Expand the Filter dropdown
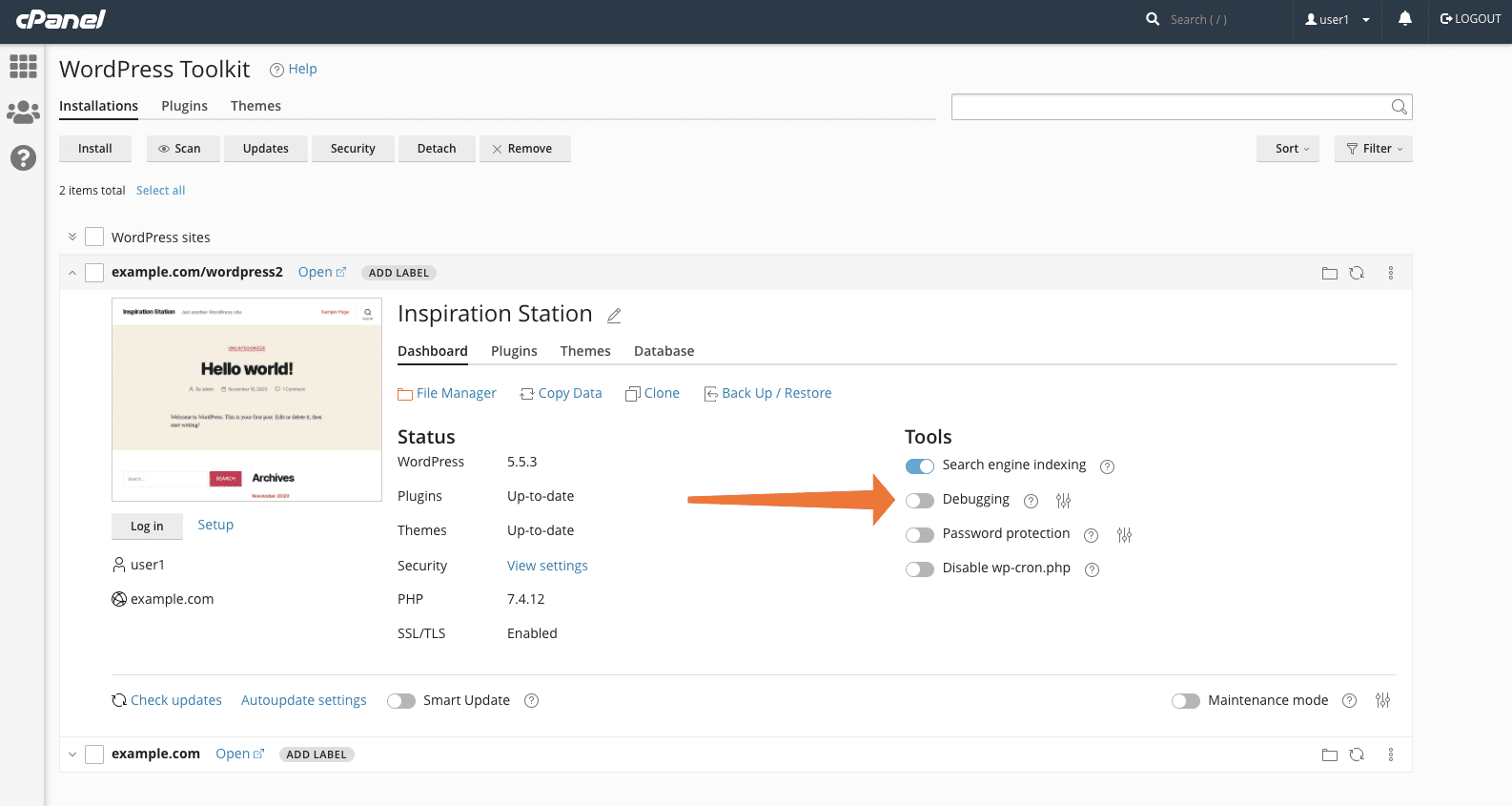Viewport: 1512px width, 806px height. point(1374,149)
